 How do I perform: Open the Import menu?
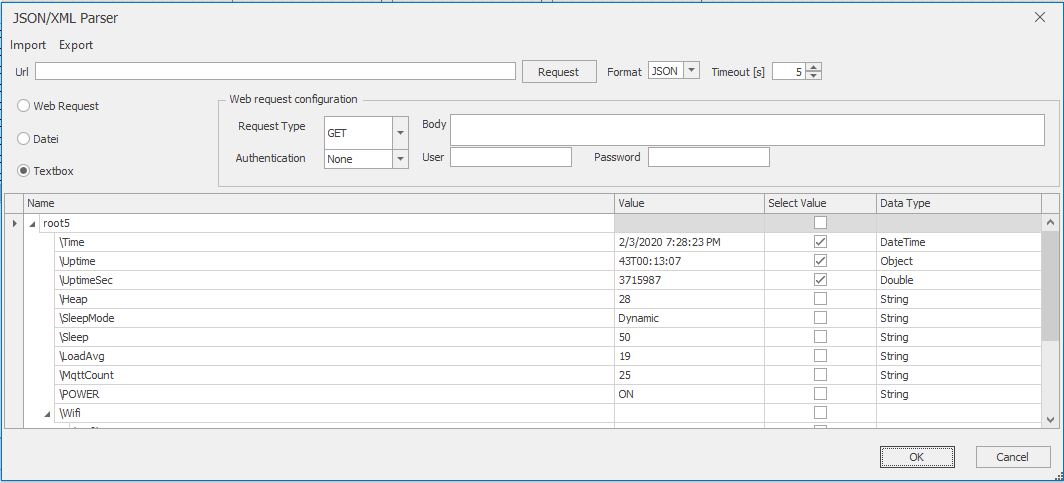click(x=28, y=45)
